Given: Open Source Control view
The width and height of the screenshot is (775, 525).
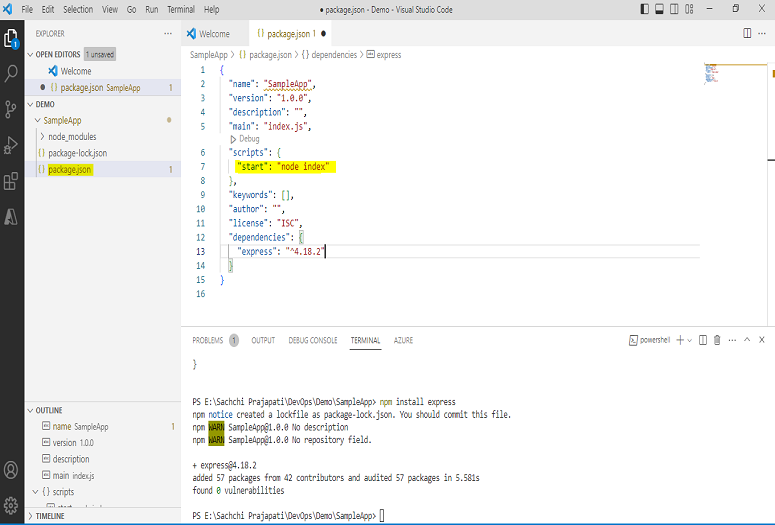Looking at the screenshot, I should pyautogui.click(x=11, y=109).
